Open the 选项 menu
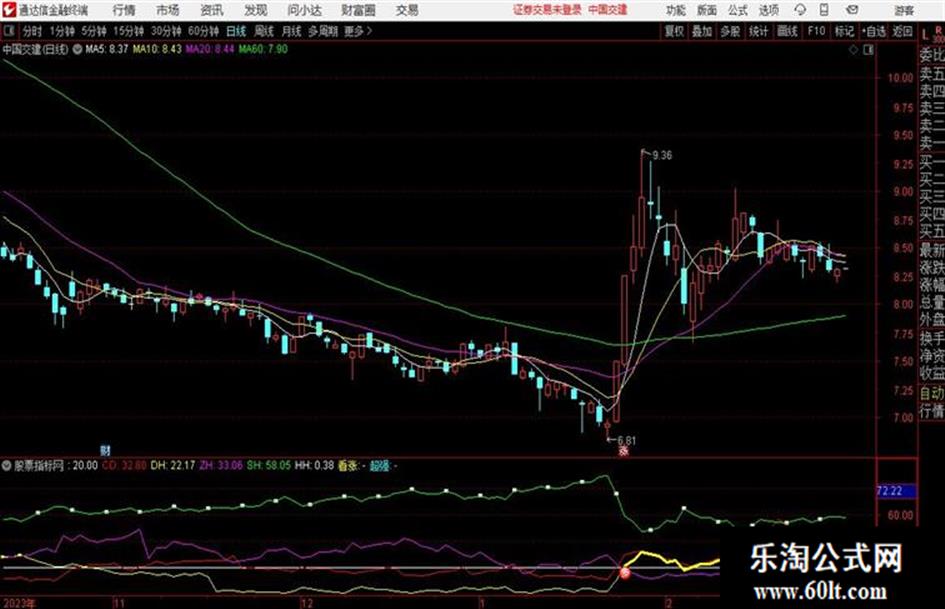The height and width of the screenshot is (609, 945). point(769,10)
